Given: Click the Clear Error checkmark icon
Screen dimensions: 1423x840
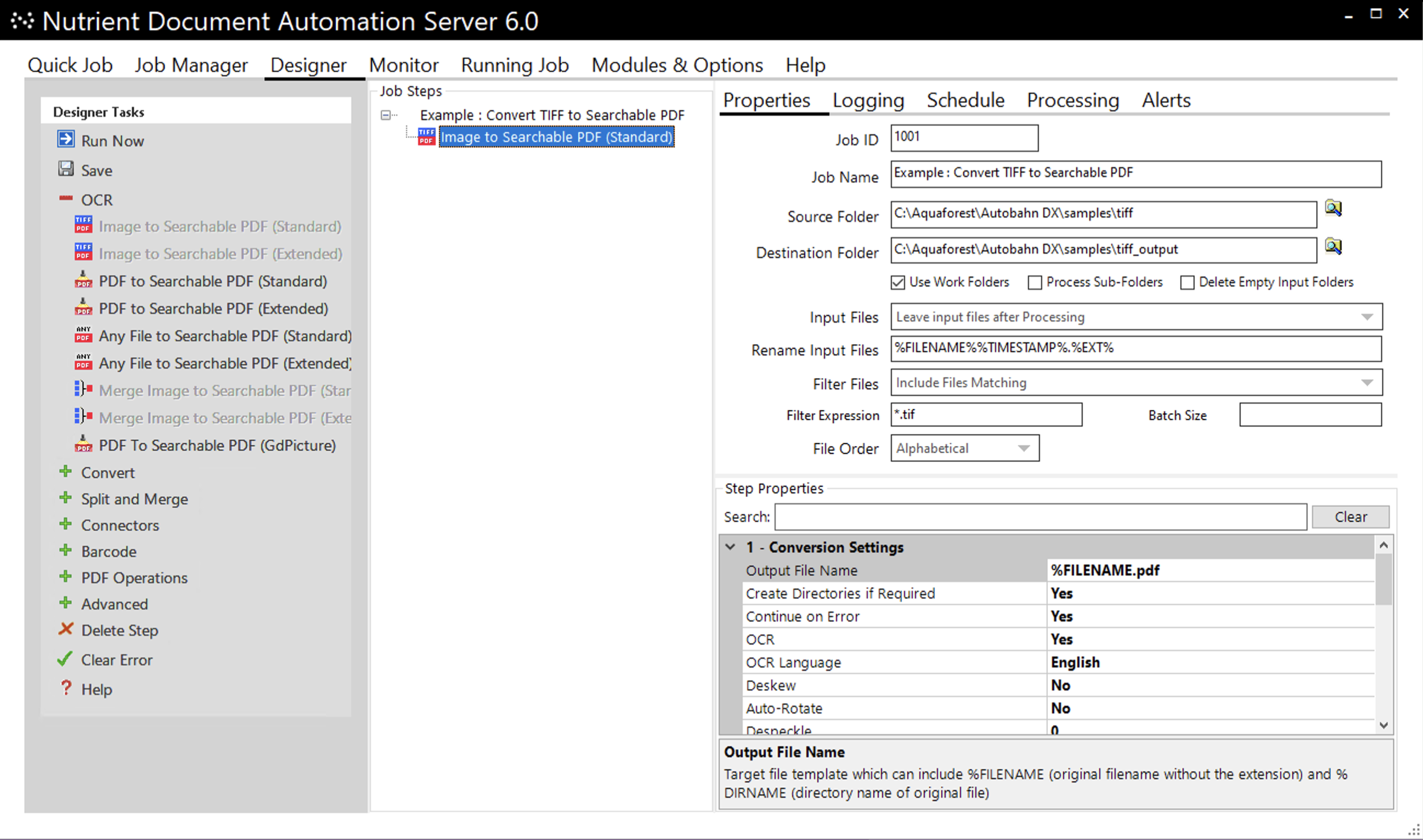Looking at the screenshot, I should 65,659.
